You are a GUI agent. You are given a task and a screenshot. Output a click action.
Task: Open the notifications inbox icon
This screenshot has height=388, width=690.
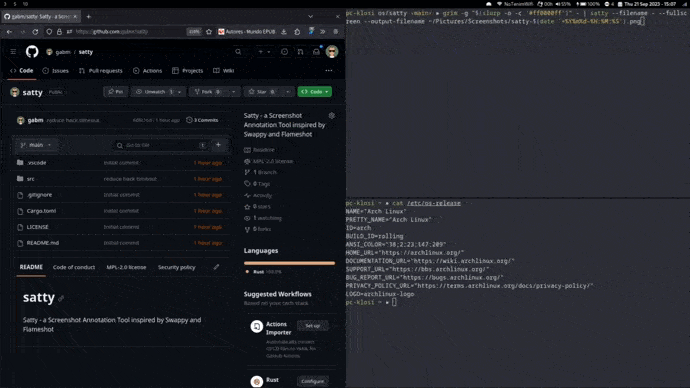pos(316,52)
